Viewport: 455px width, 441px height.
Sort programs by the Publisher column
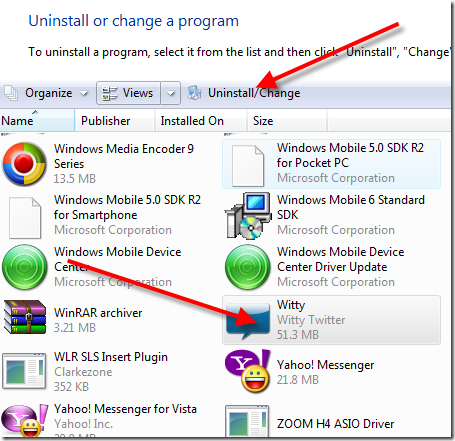[115, 120]
